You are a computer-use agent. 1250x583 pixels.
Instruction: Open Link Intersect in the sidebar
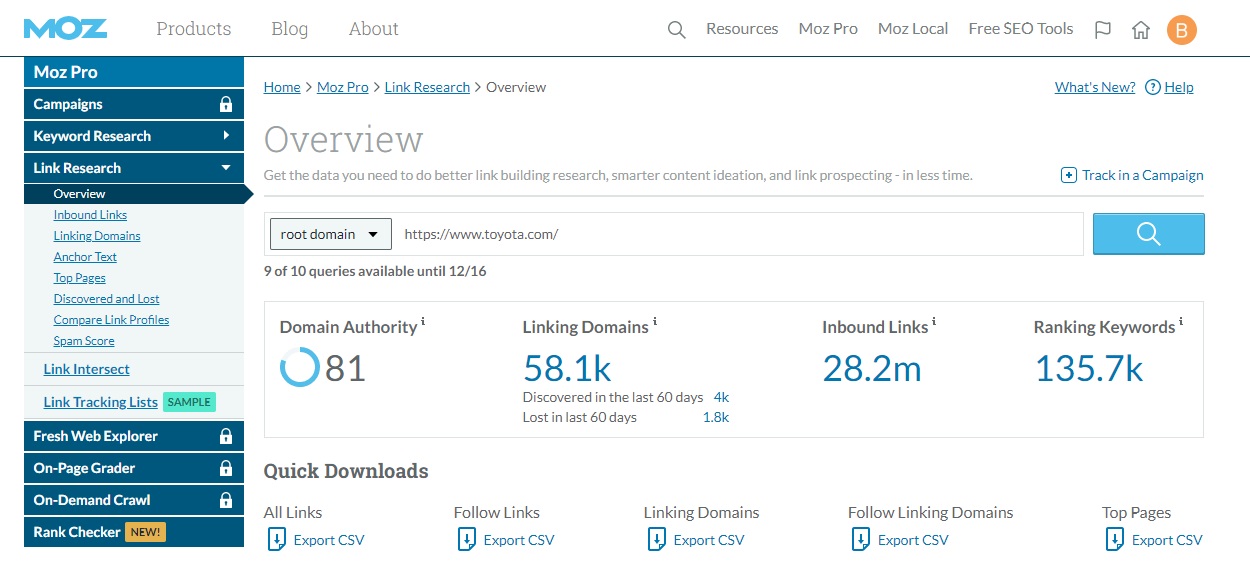tap(87, 369)
